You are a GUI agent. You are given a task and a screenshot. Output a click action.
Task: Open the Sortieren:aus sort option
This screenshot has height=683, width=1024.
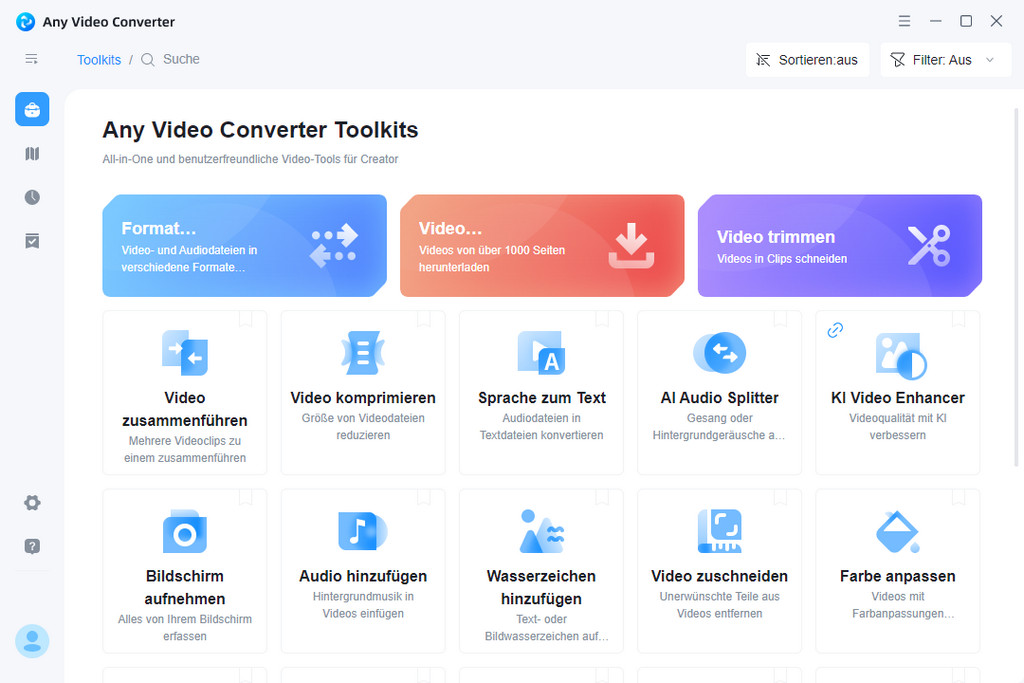tap(807, 60)
